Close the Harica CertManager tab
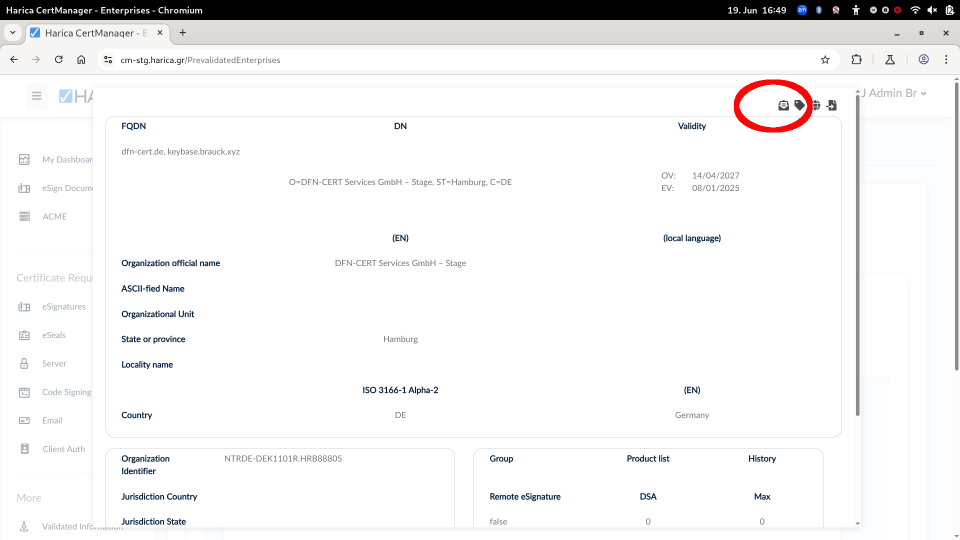The height and width of the screenshot is (540, 960). (160, 32)
